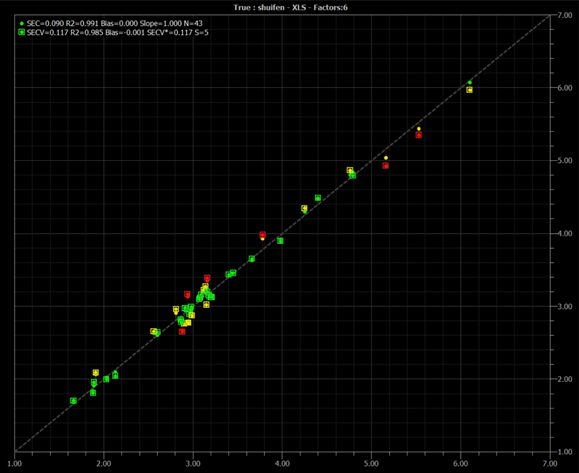The image size is (579, 473).
Task: Select the SECV=0.117 legend text line
Action: (x=117, y=32)
